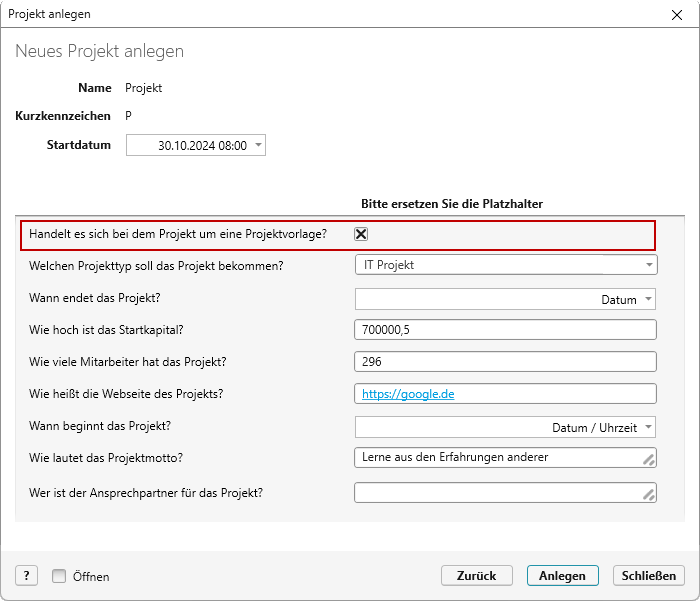Open the https://google.de link
This screenshot has height=601, width=700.
(x=408, y=394)
